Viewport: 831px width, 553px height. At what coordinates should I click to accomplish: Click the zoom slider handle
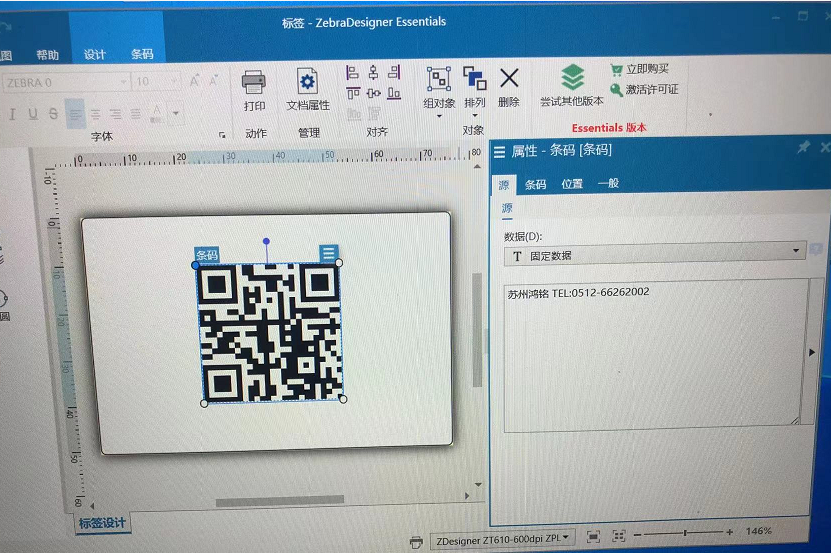(x=685, y=533)
